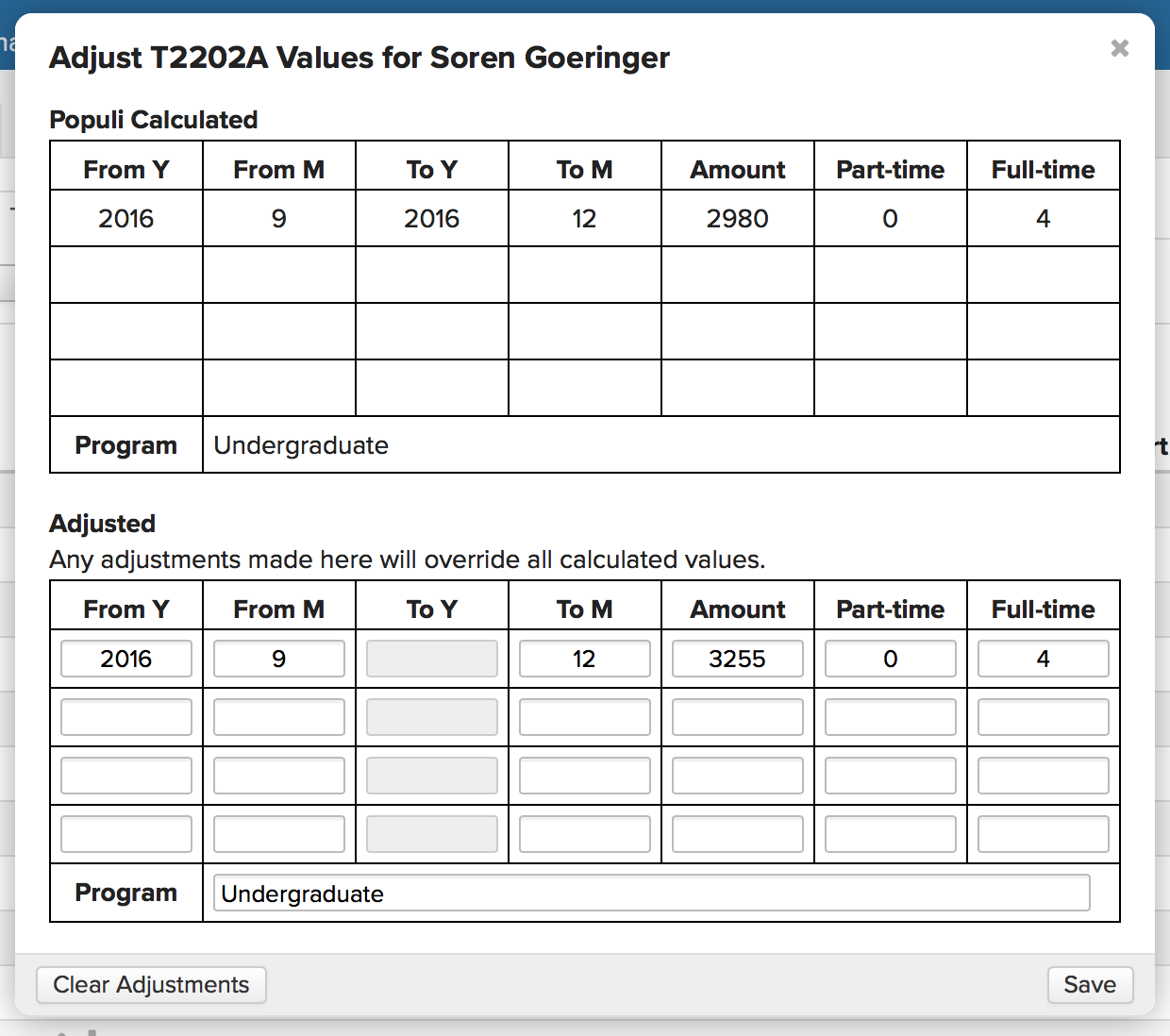Click the Program row label in Adjusted table
The image size is (1170, 1036).
click(126, 893)
